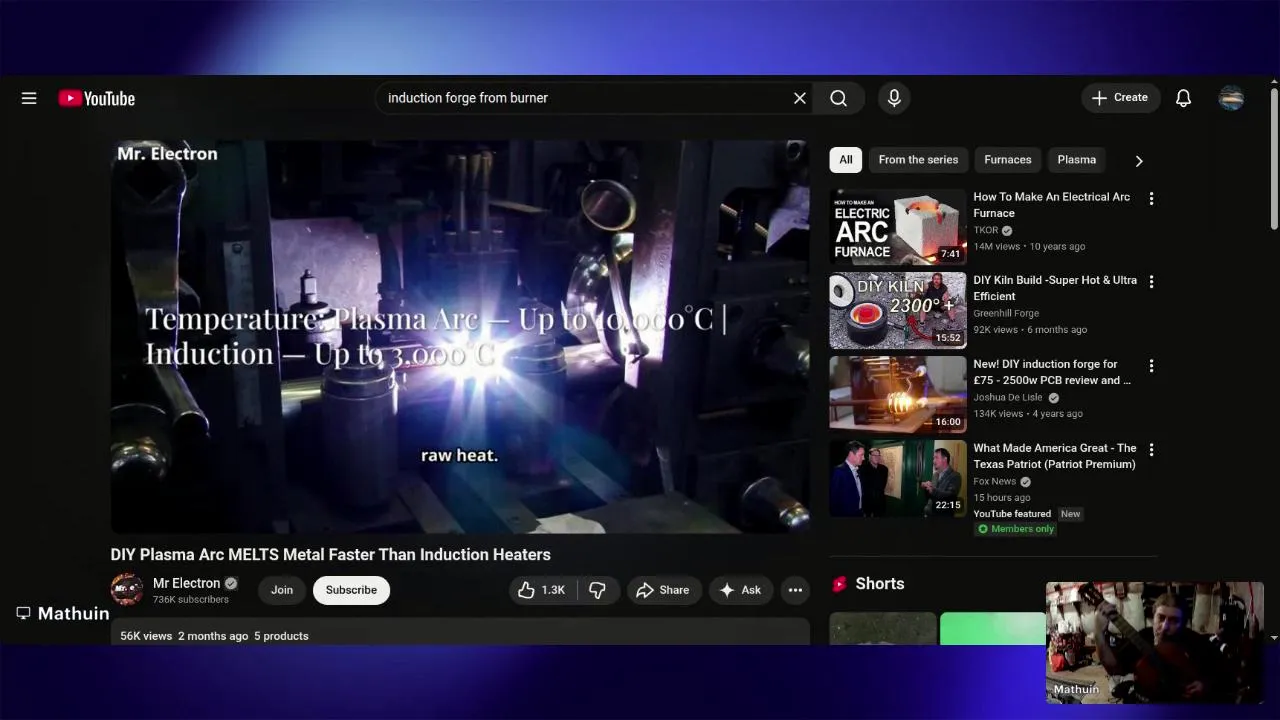
Task: Expand description showing 56K views
Action: (x=460, y=632)
